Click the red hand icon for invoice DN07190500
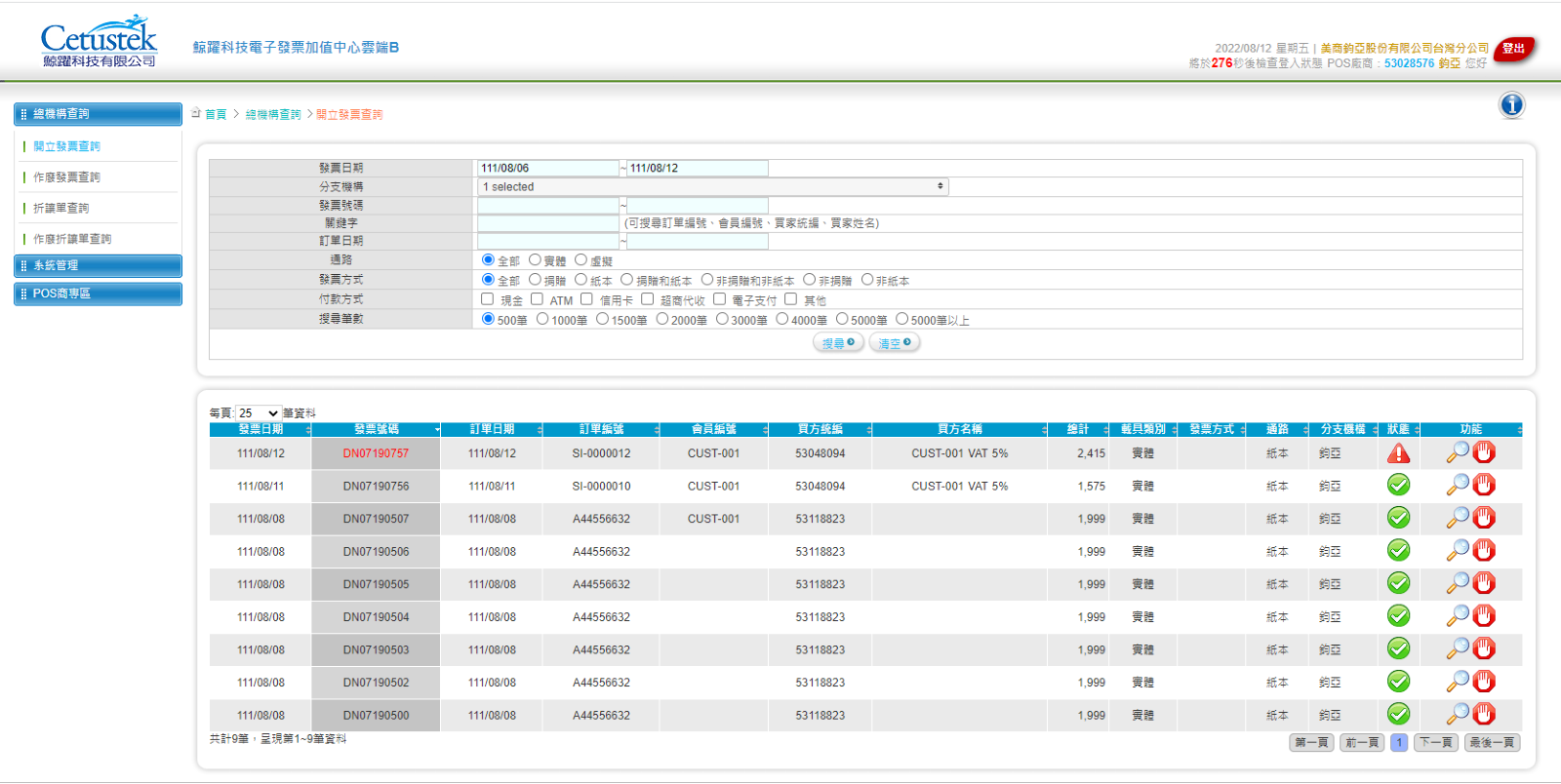 [x=1484, y=714]
